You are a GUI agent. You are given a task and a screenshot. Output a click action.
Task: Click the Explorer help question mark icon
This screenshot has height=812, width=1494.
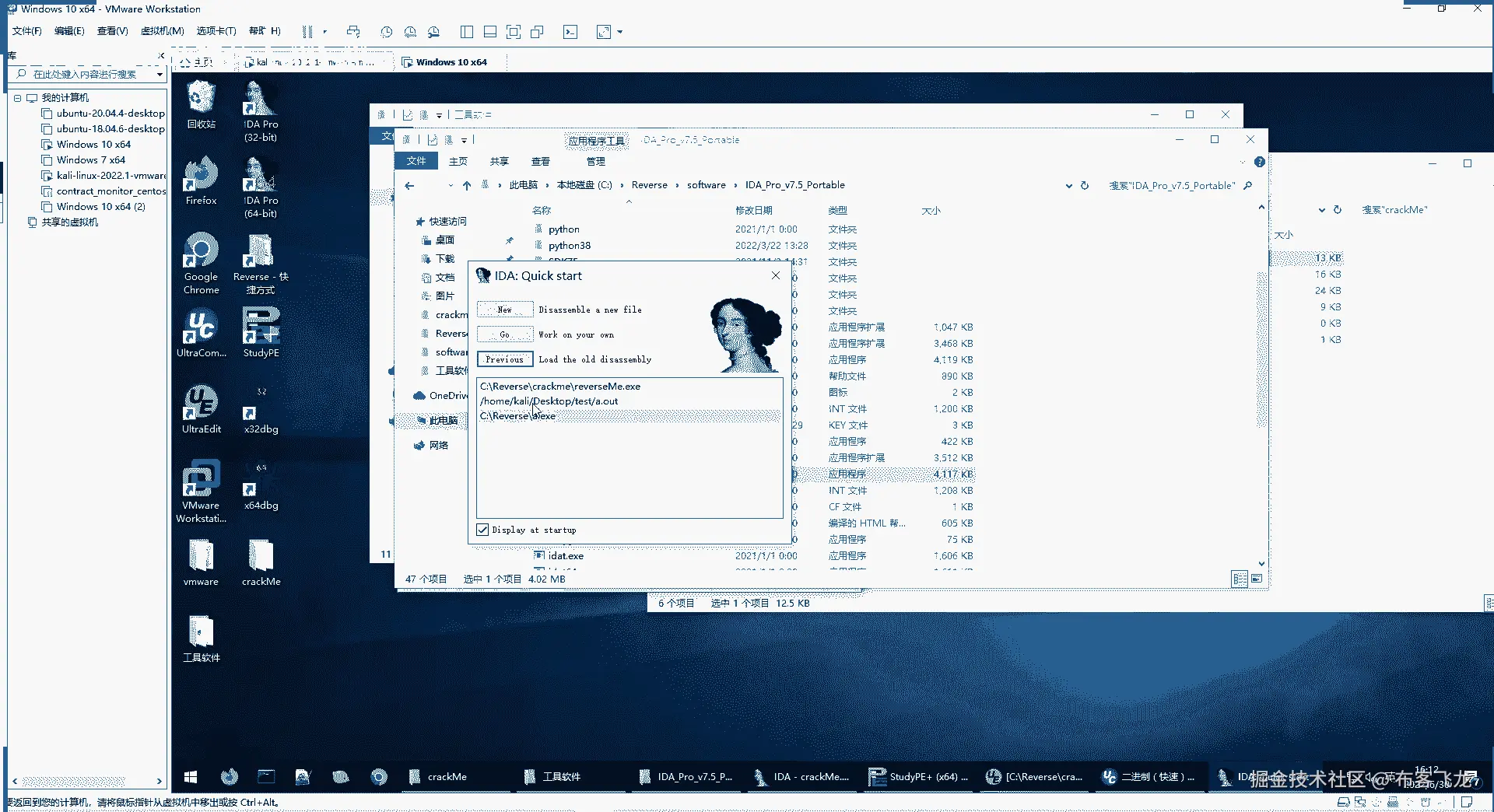coord(1259,162)
